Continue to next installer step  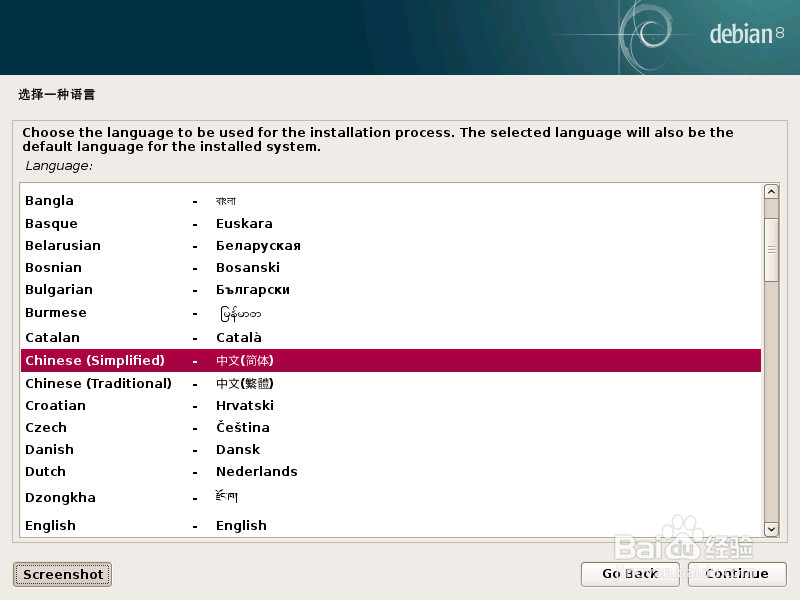(x=737, y=574)
